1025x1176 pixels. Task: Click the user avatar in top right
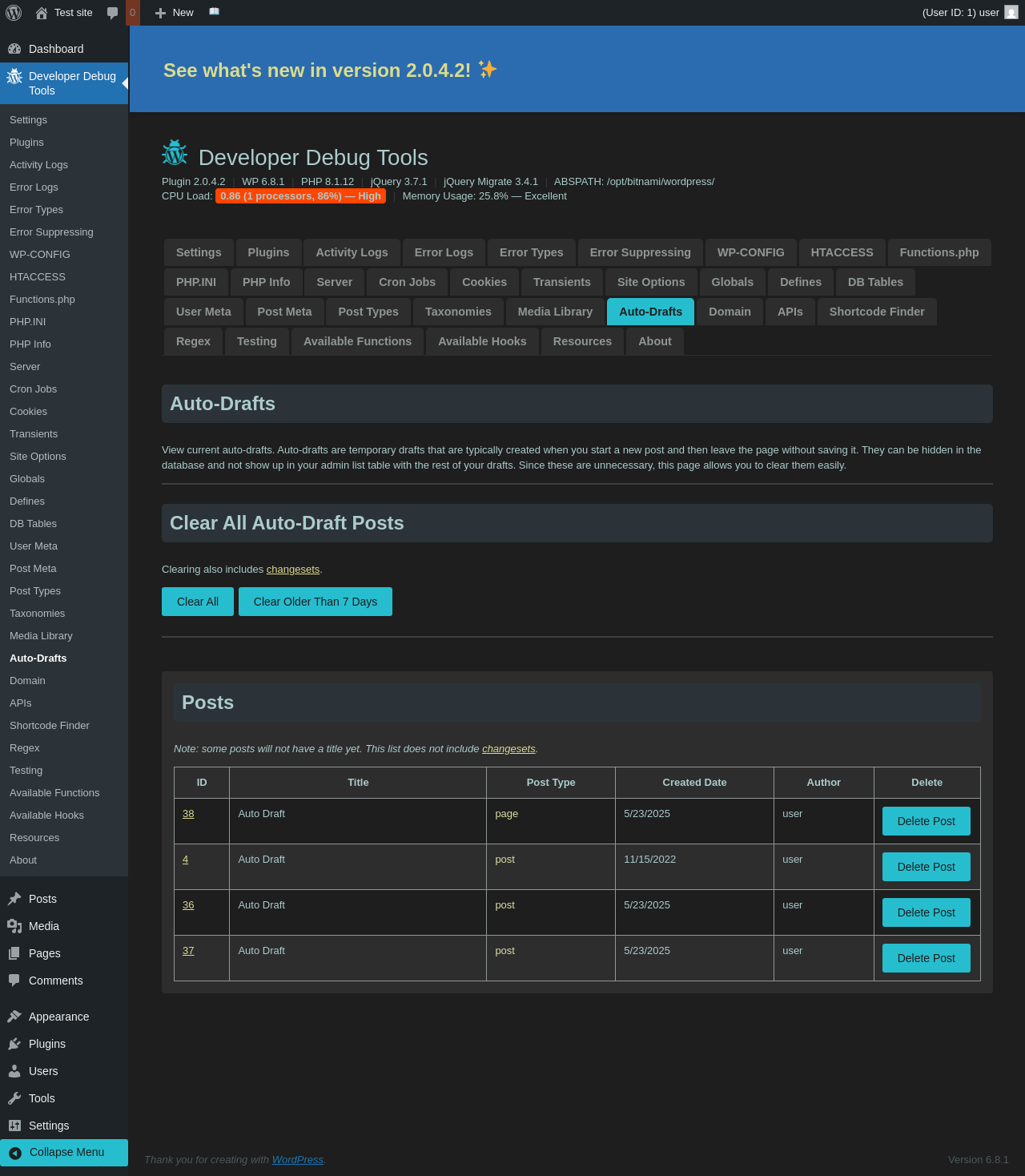1011,12
